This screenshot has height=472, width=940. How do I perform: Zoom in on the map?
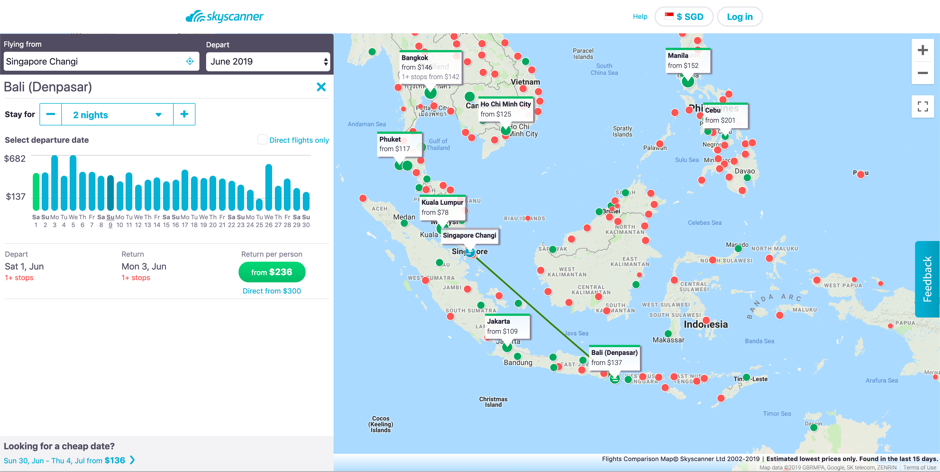[x=922, y=50]
